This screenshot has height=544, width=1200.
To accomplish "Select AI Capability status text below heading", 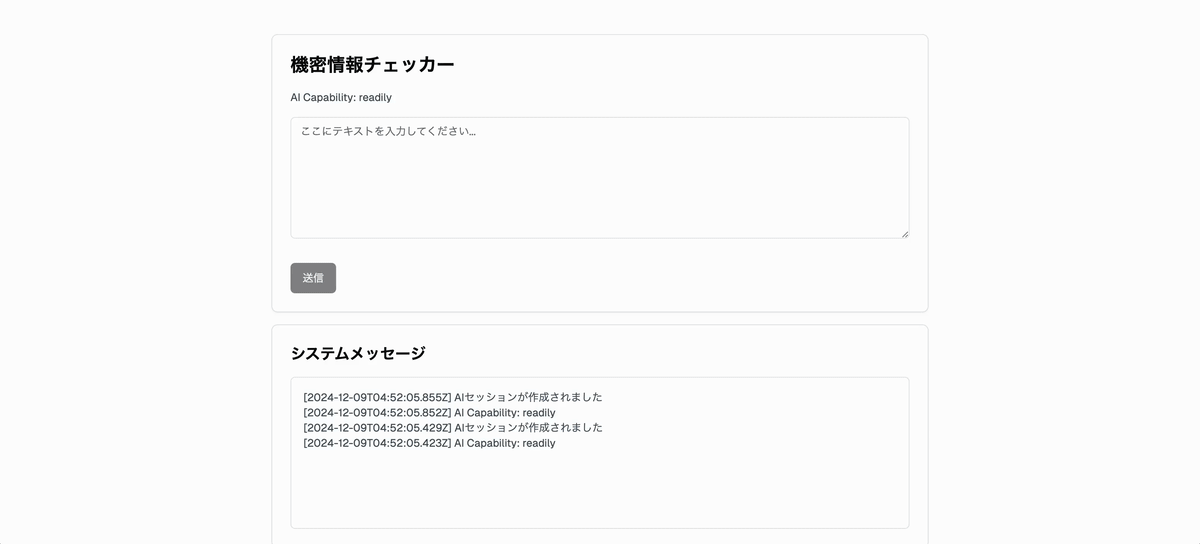I will point(340,98).
